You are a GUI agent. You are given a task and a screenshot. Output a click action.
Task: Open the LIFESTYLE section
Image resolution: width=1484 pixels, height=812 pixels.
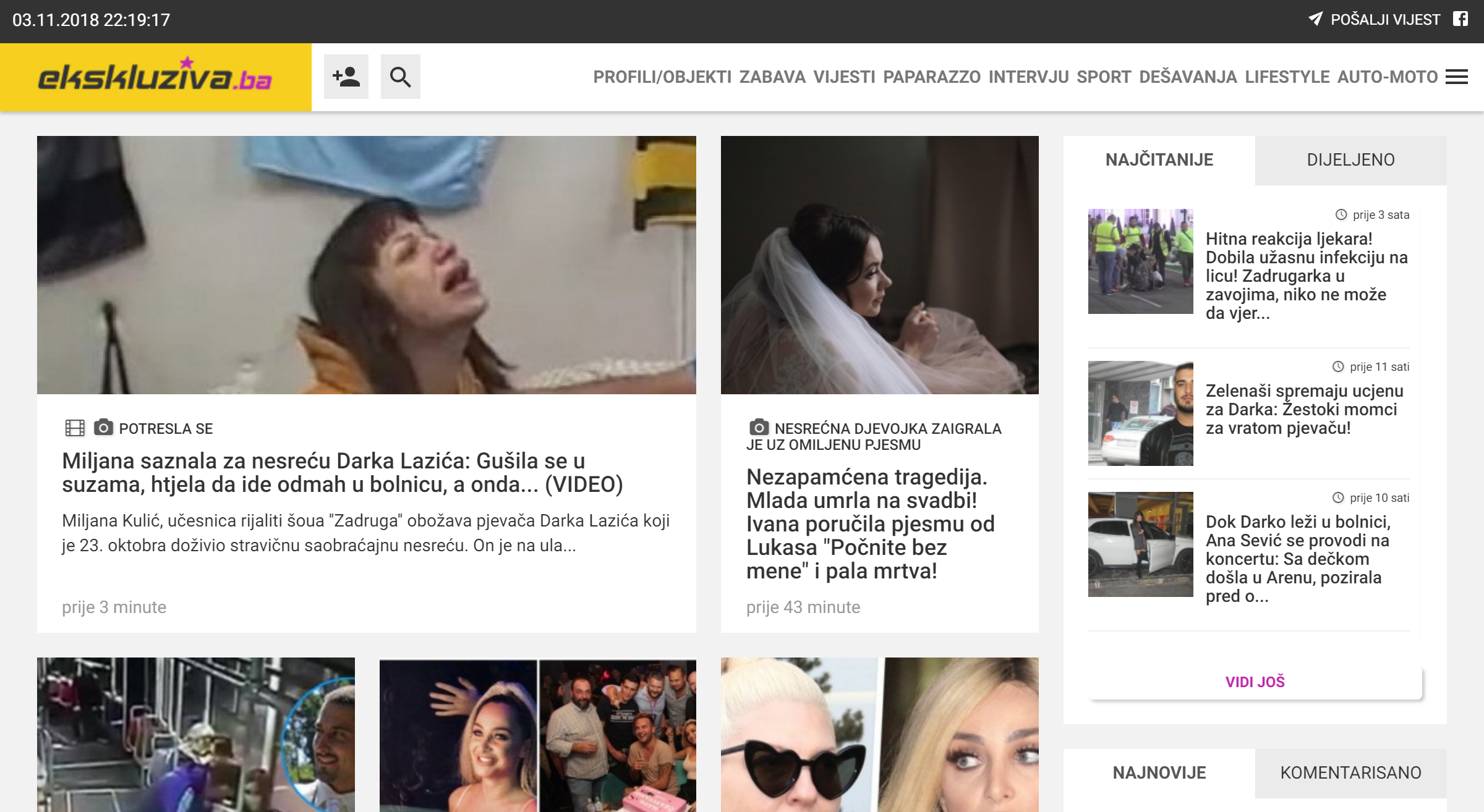click(1287, 77)
